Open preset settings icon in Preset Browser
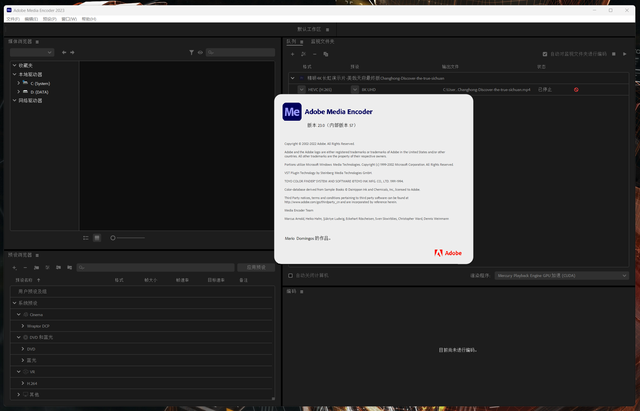The height and width of the screenshot is (411, 640). (x=47, y=268)
